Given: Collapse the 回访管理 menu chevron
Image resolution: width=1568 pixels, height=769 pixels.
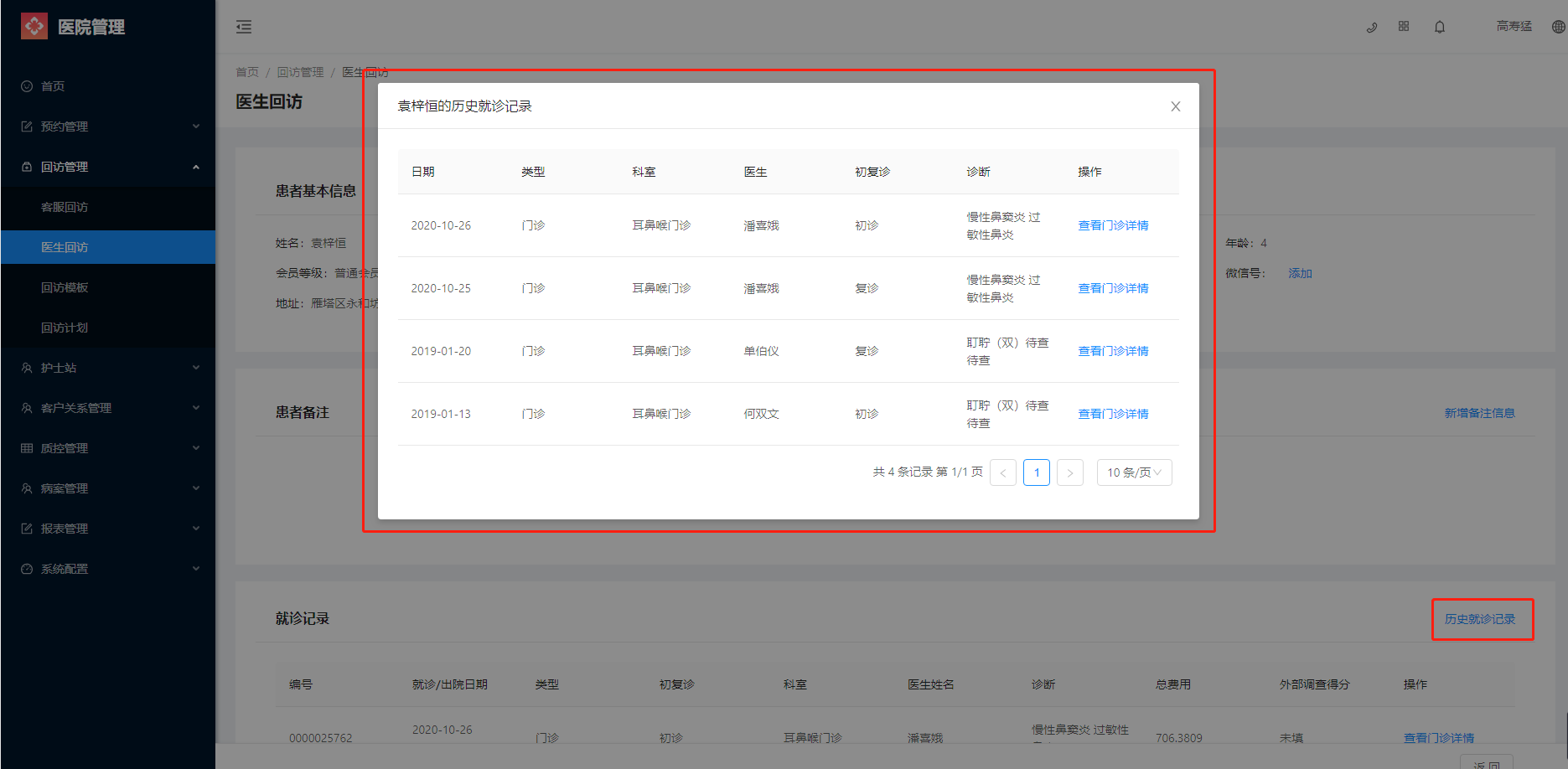Looking at the screenshot, I should 196,167.
